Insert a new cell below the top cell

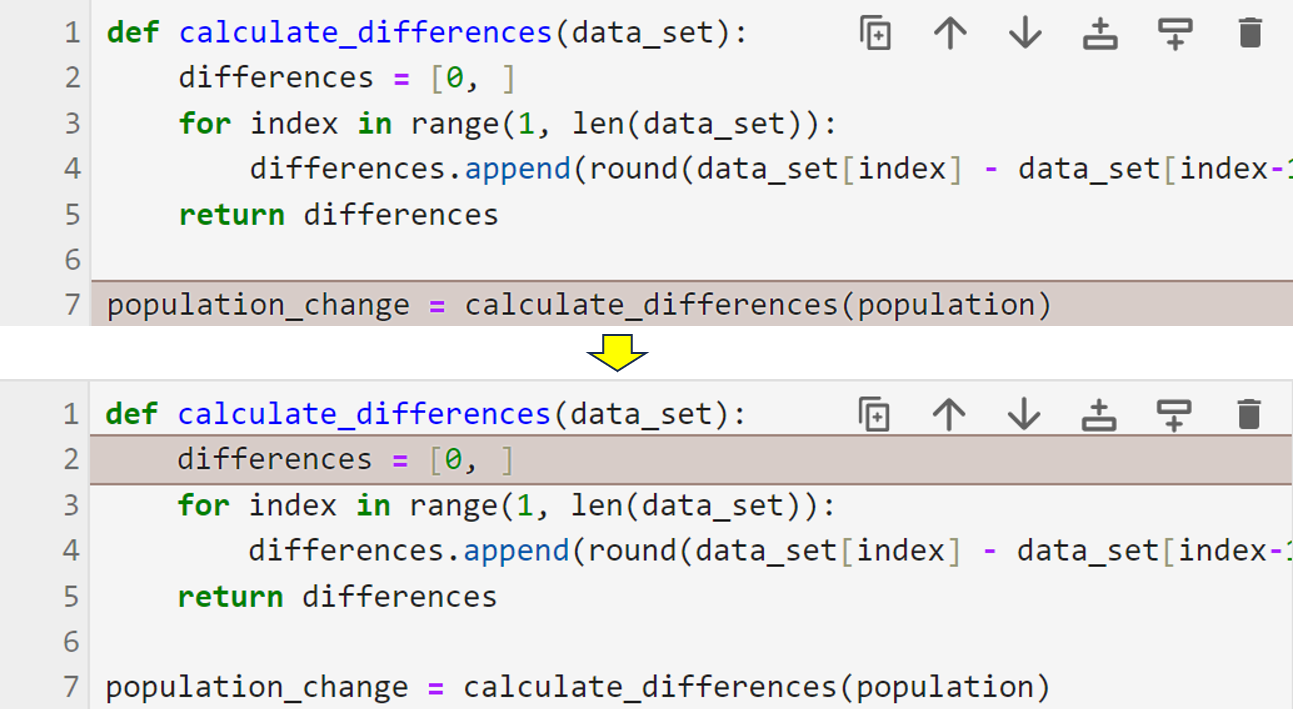(1174, 32)
